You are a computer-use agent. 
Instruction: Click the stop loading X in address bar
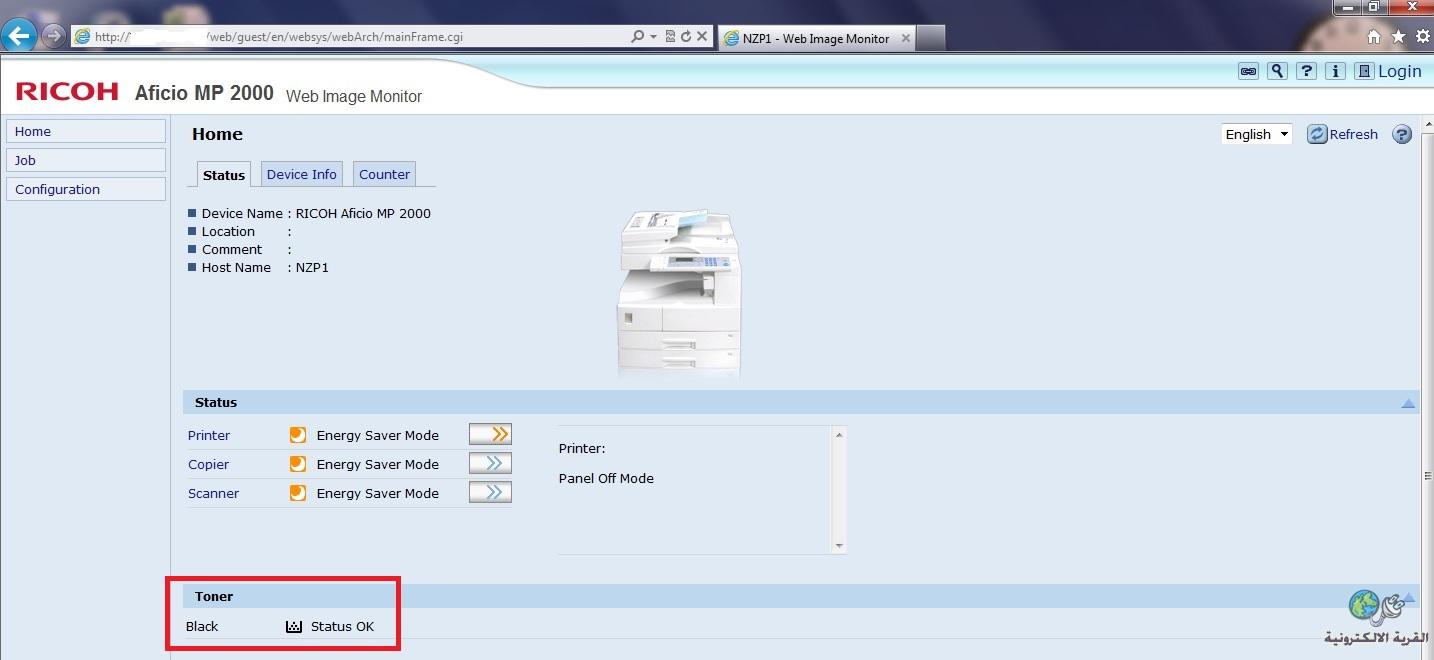[x=702, y=37]
